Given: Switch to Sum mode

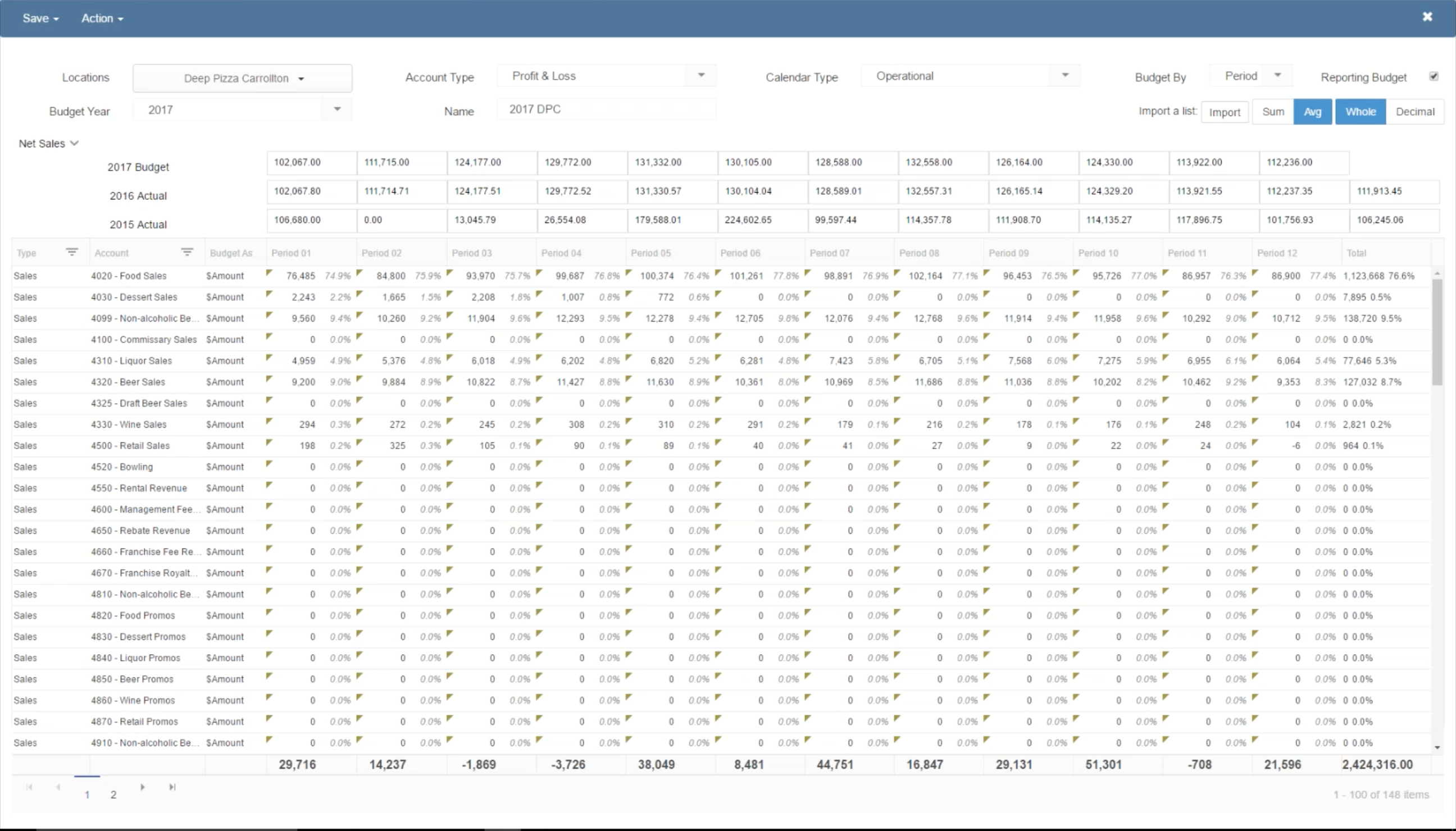Looking at the screenshot, I should tap(1273, 112).
